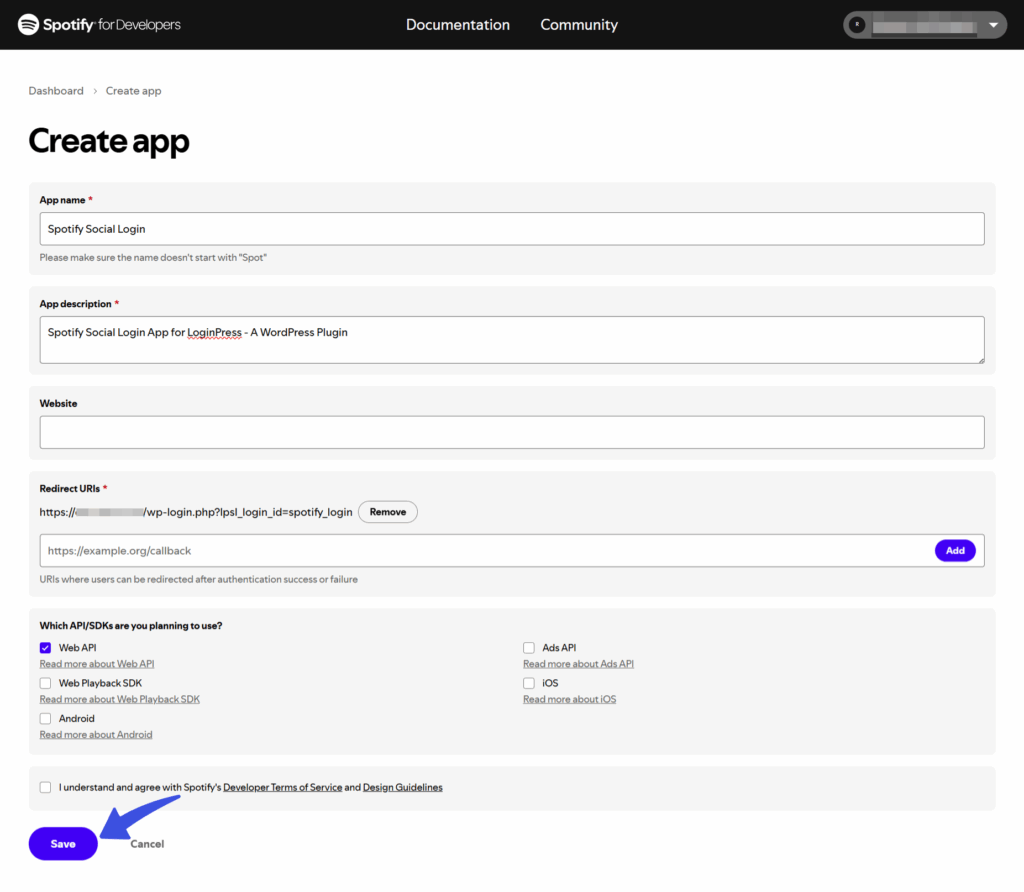Click the 'Create app' page heading
This screenshot has height=892, width=1024.
pyautogui.click(x=109, y=140)
